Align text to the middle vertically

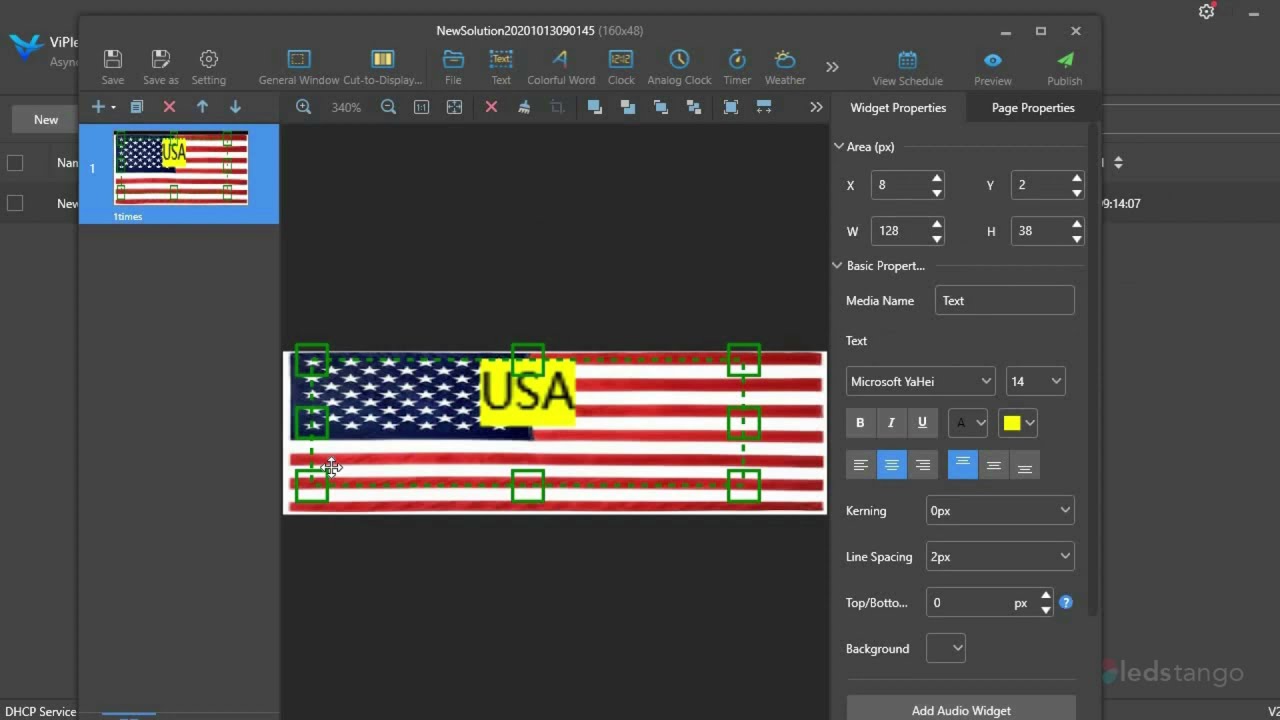coord(993,465)
